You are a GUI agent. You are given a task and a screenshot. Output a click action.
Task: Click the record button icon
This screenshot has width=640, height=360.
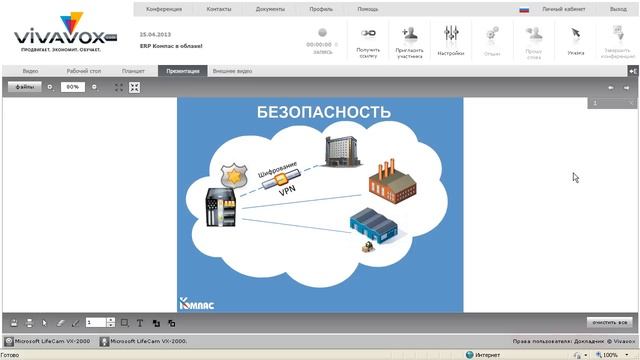(322, 32)
